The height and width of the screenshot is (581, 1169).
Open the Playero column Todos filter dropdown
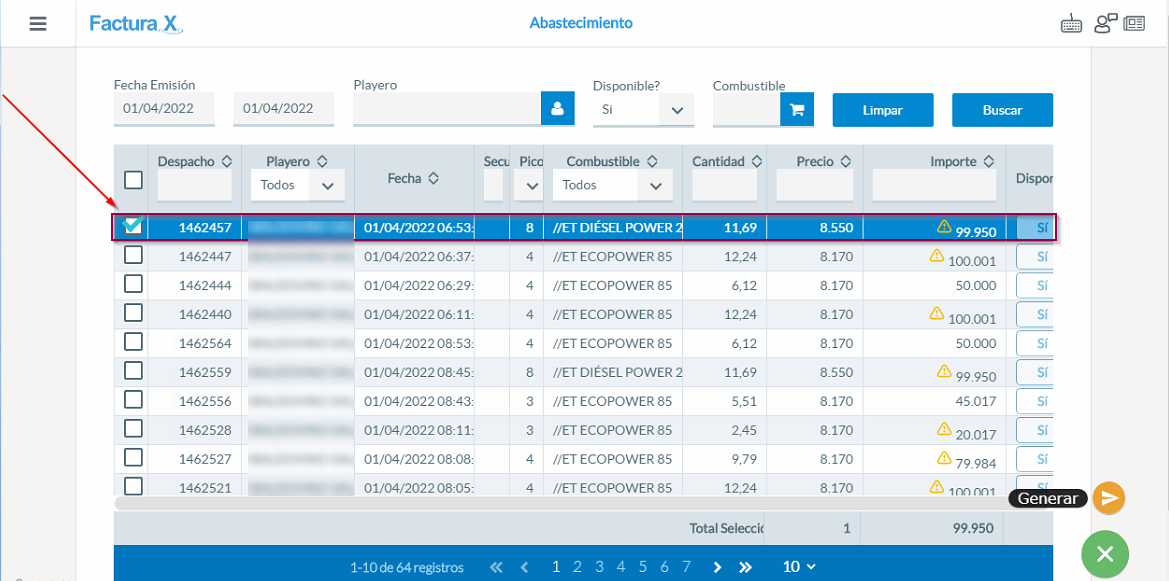[x=297, y=185]
